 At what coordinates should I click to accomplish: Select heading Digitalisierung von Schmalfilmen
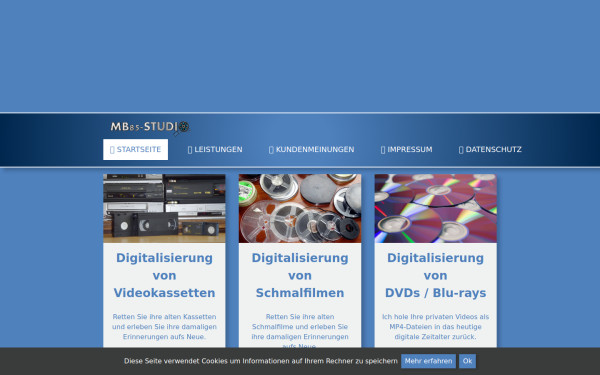300,276
